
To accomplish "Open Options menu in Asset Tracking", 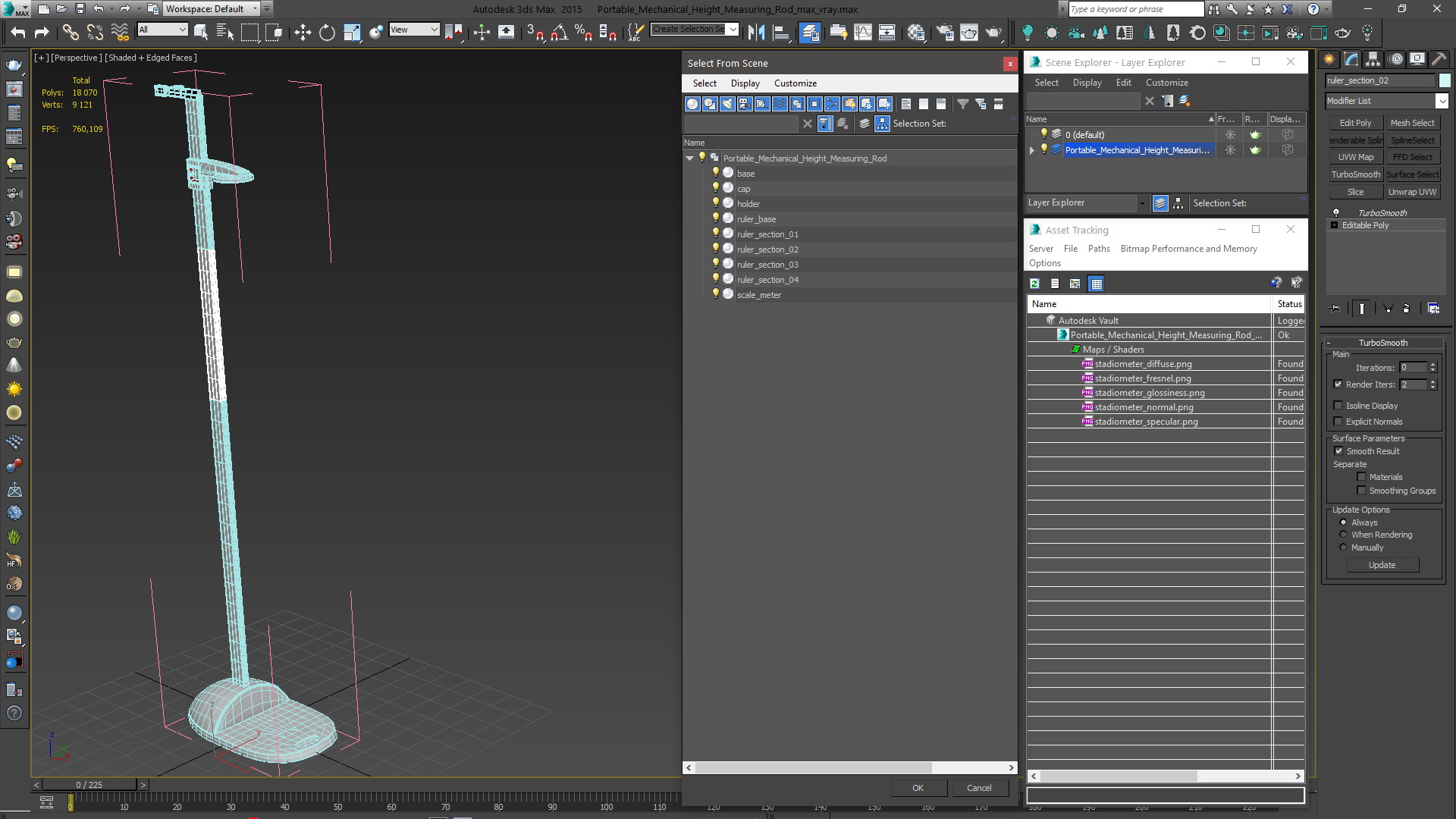I will tap(1044, 263).
